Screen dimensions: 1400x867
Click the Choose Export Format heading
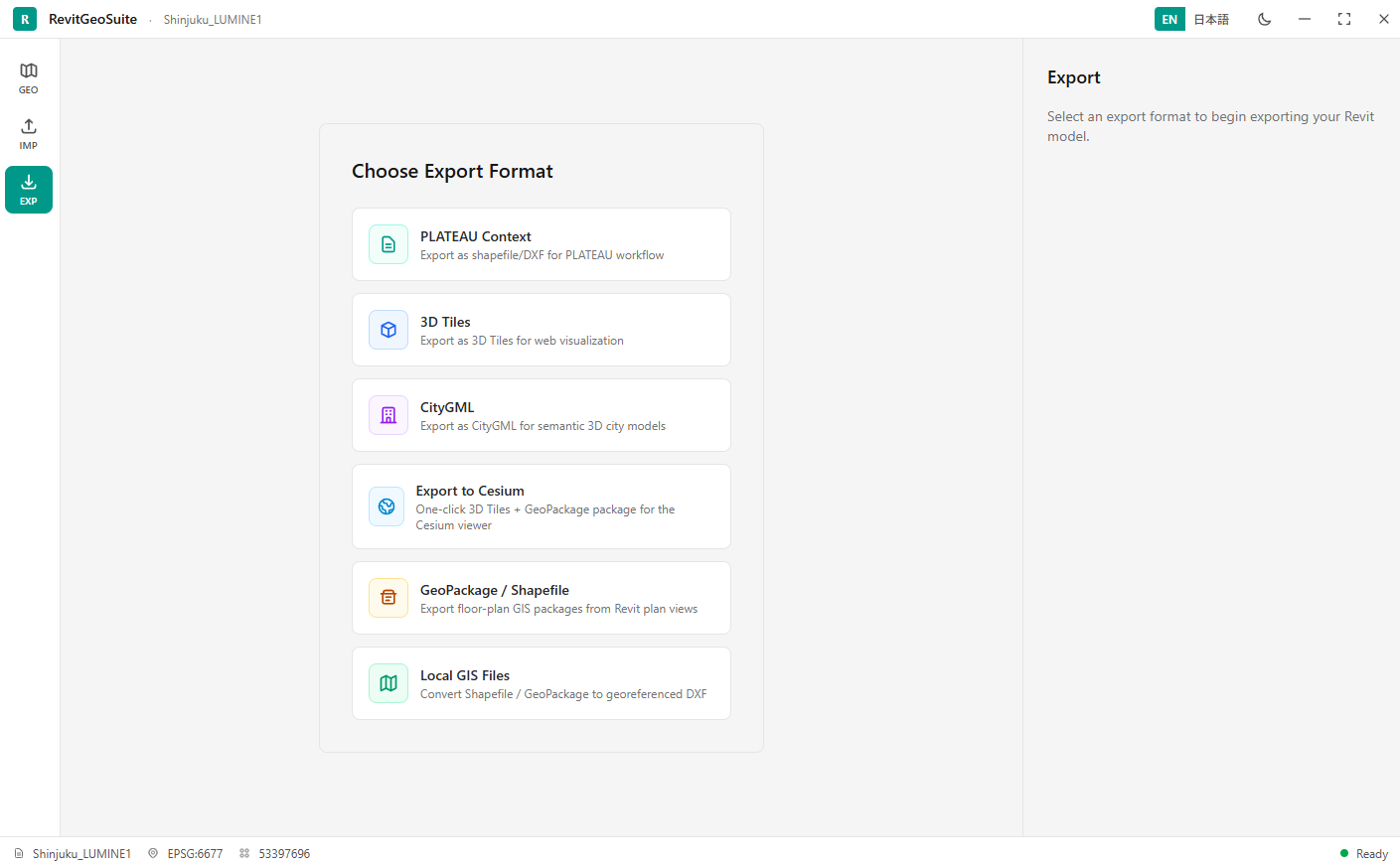click(452, 171)
